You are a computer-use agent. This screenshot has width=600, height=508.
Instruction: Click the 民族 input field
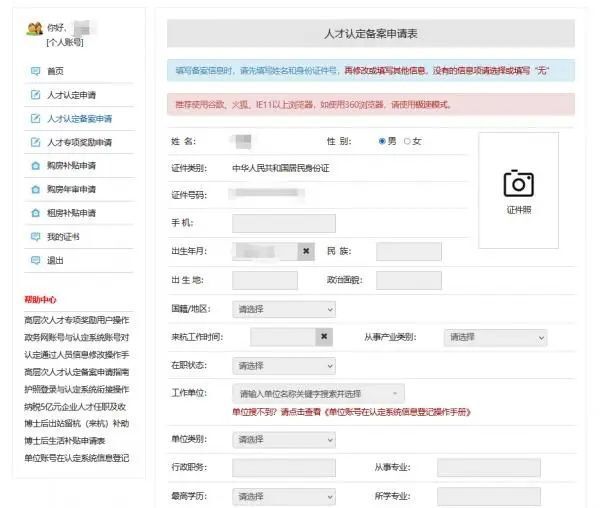coord(409,251)
